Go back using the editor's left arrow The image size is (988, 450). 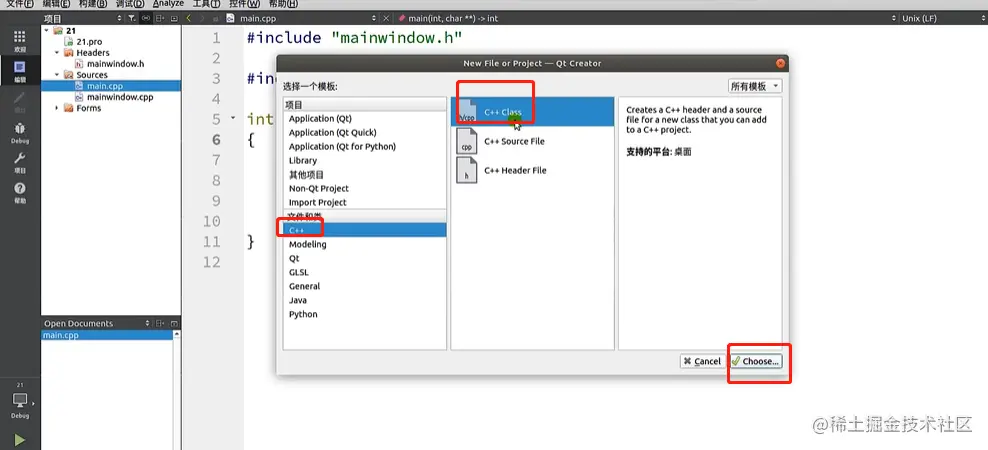coord(188,18)
